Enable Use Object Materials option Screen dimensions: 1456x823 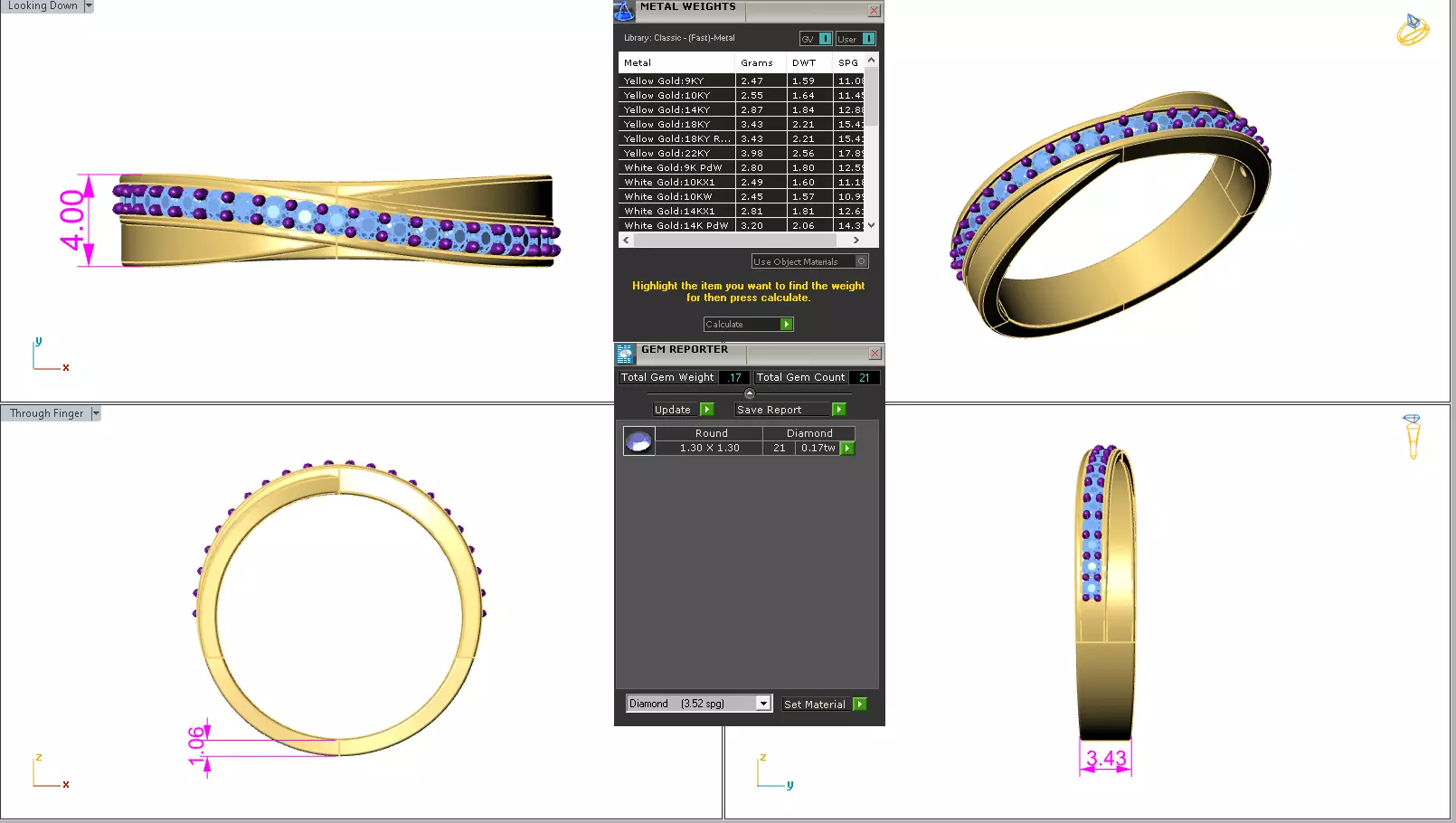tap(862, 261)
